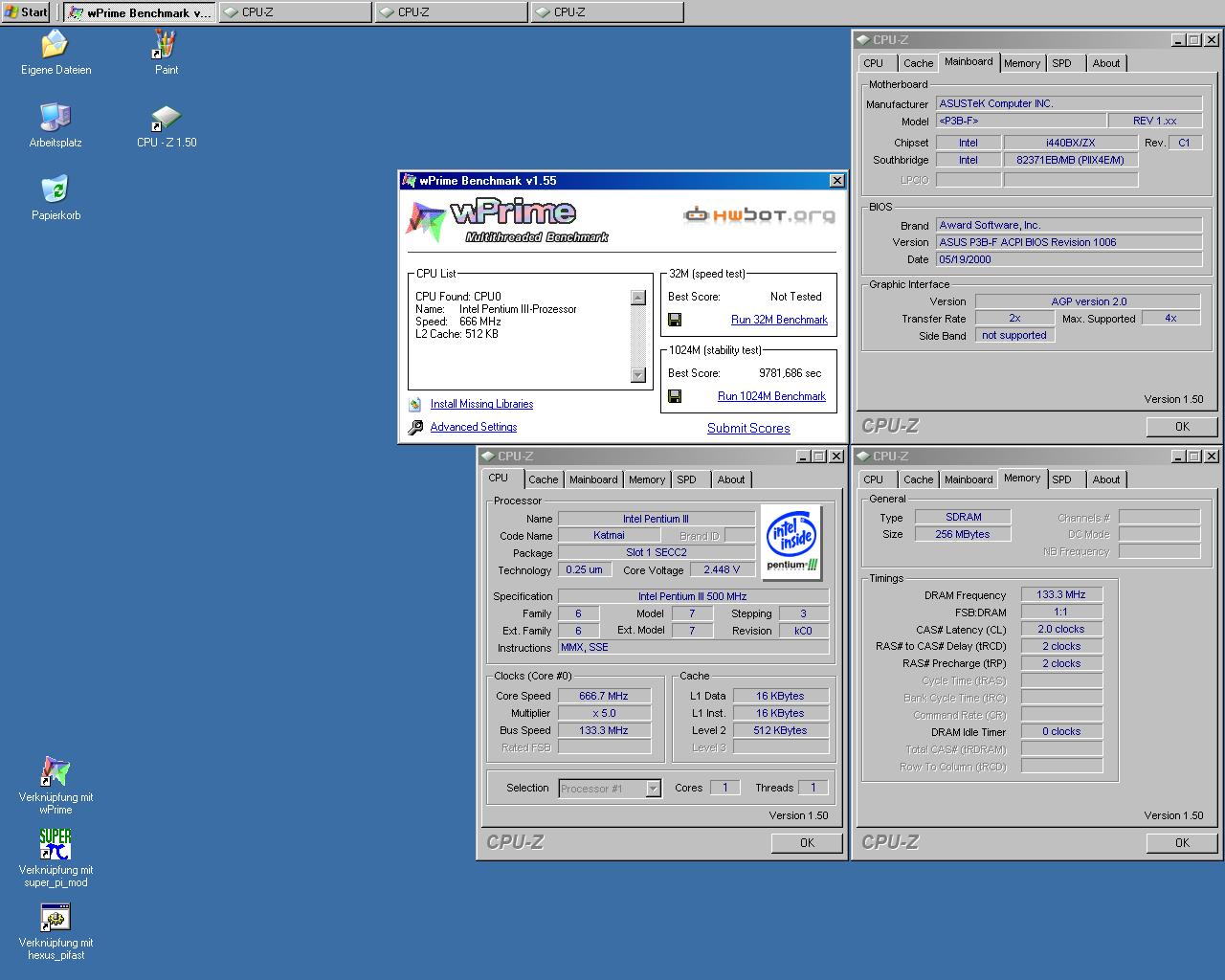Click the Model <P3B-F> field
The width and height of the screenshot is (1225, 980).
[x=1020, y=122]
